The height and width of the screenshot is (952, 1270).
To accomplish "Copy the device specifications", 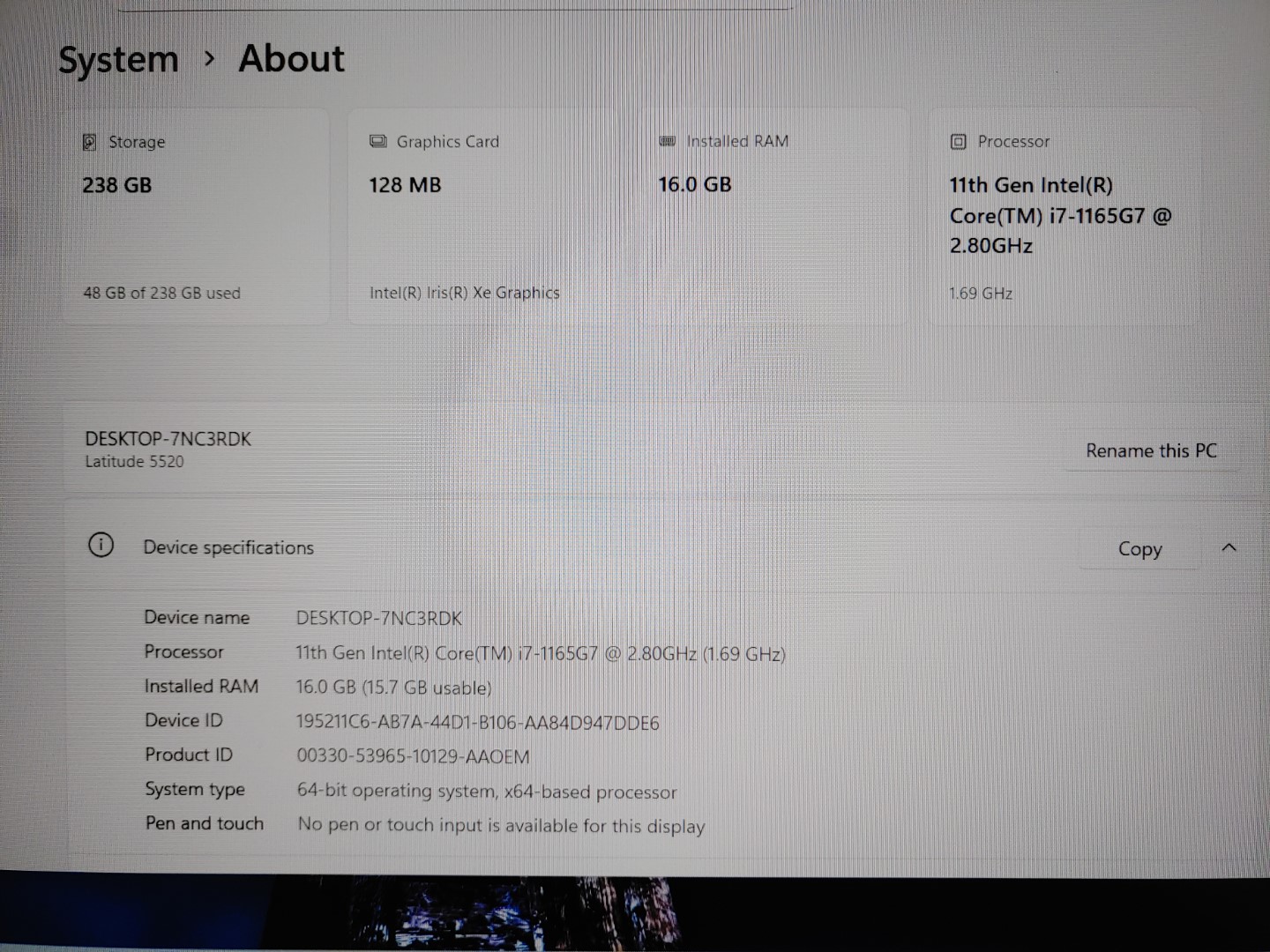I will 1139,549.
